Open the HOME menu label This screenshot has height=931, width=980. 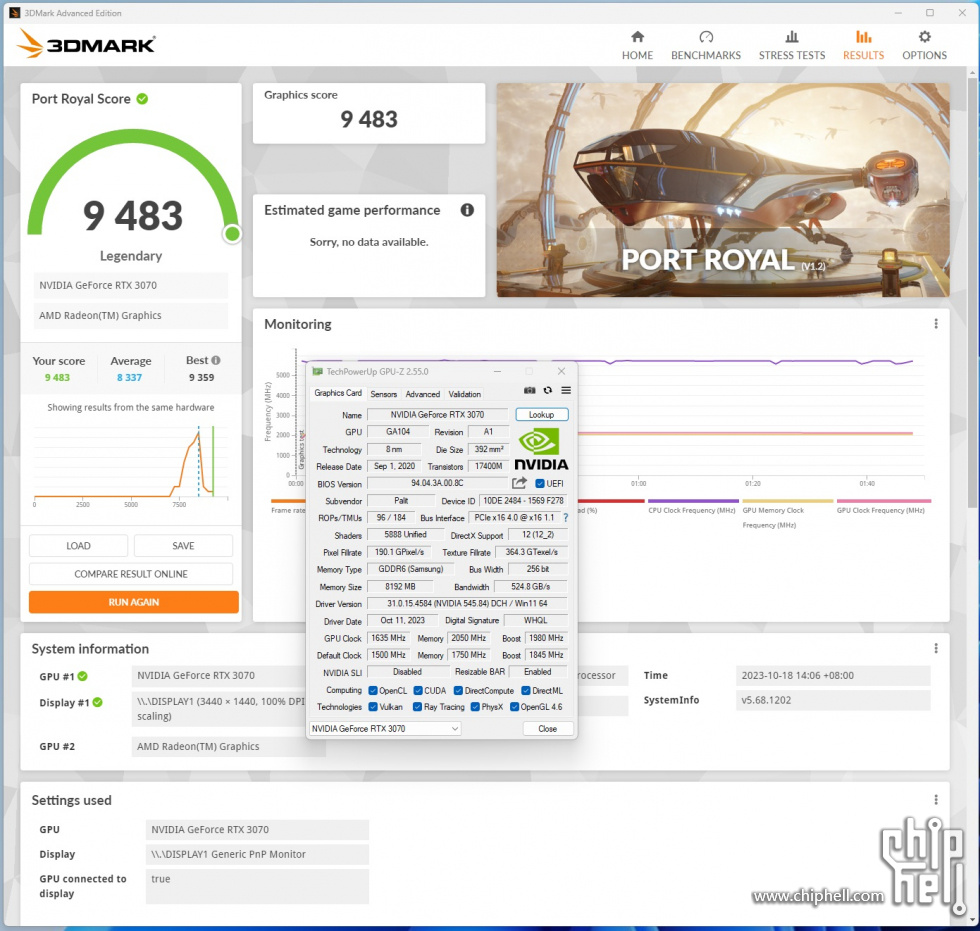pyautogui.click(x=637, y=55)
